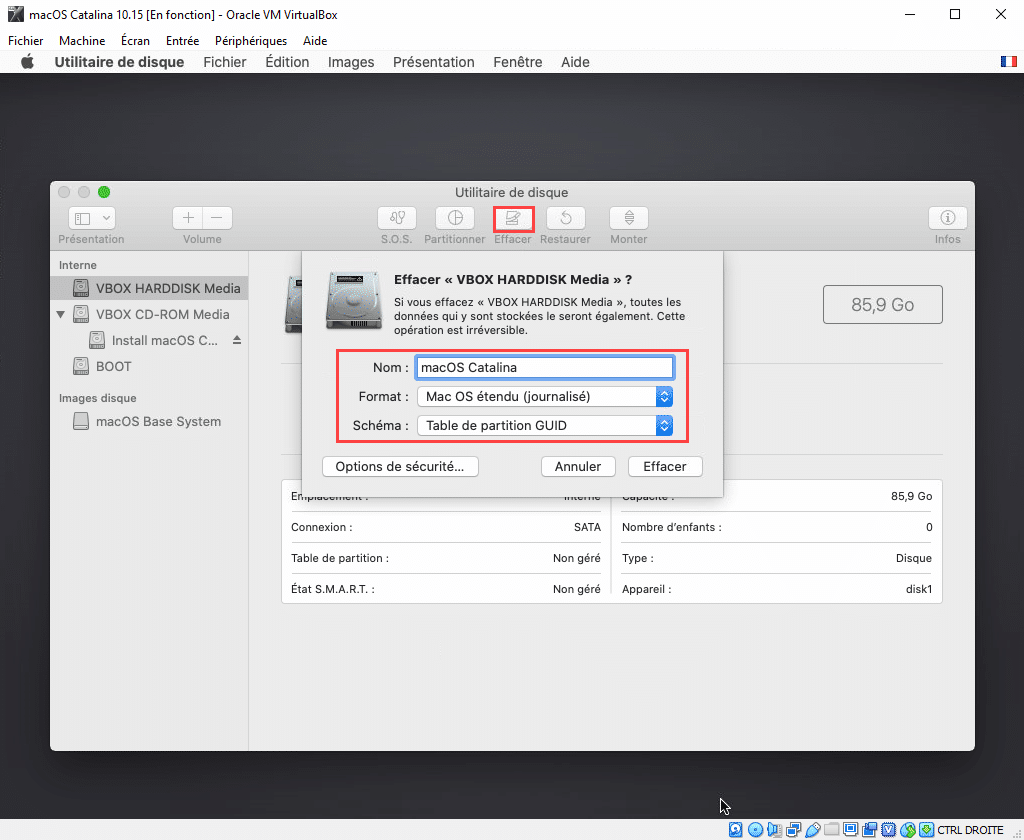Select VBOX HARDDISK Media in sidebar

pos(149,288)
